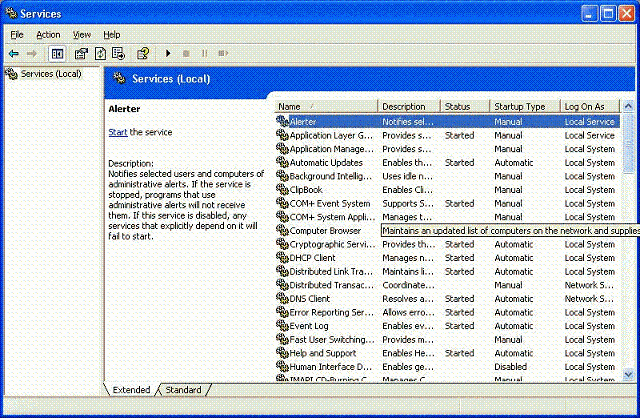Click the Restart Service toolbar icon

tap(223, 53)
